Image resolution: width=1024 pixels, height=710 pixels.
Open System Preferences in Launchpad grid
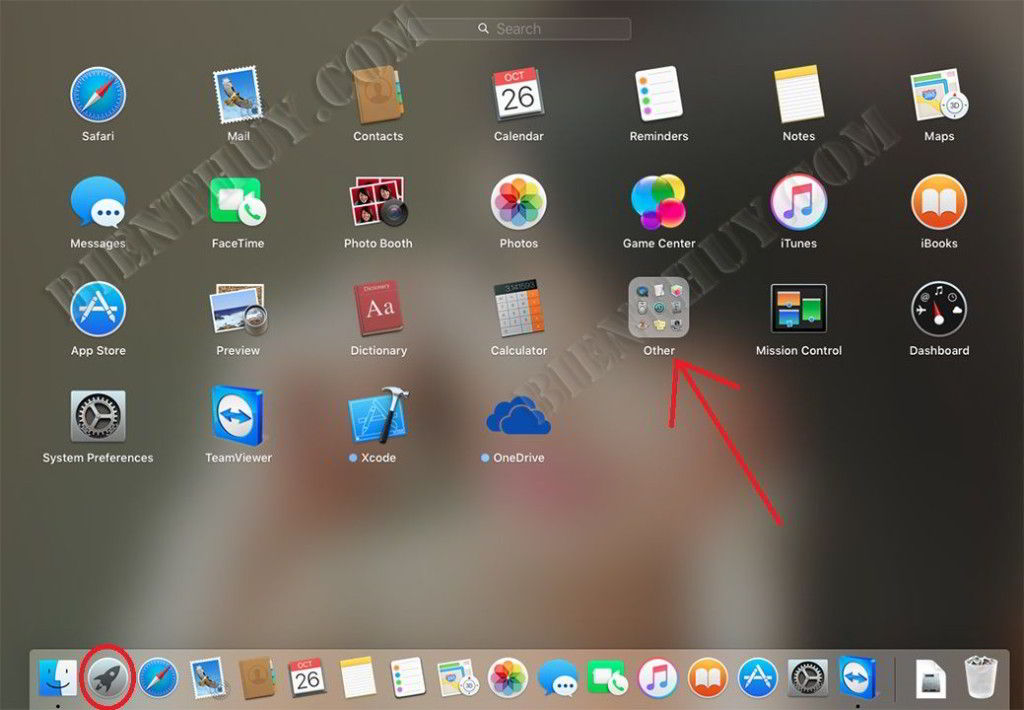98,417
